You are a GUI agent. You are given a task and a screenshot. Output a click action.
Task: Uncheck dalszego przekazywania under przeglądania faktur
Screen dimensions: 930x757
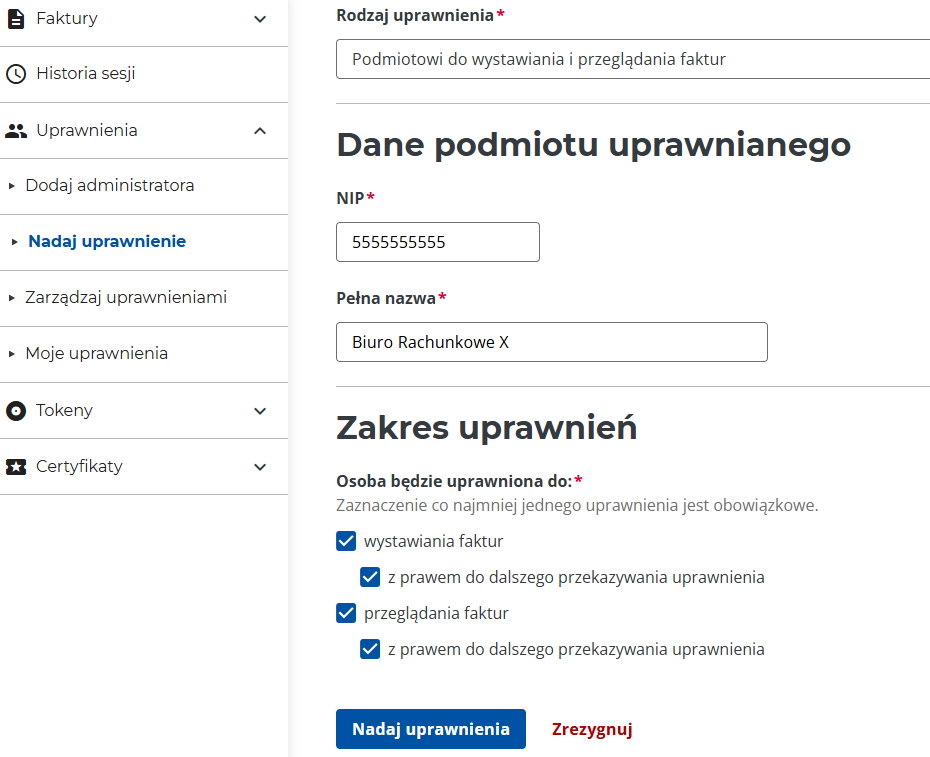pyautogui.click(x=370, y=649)
